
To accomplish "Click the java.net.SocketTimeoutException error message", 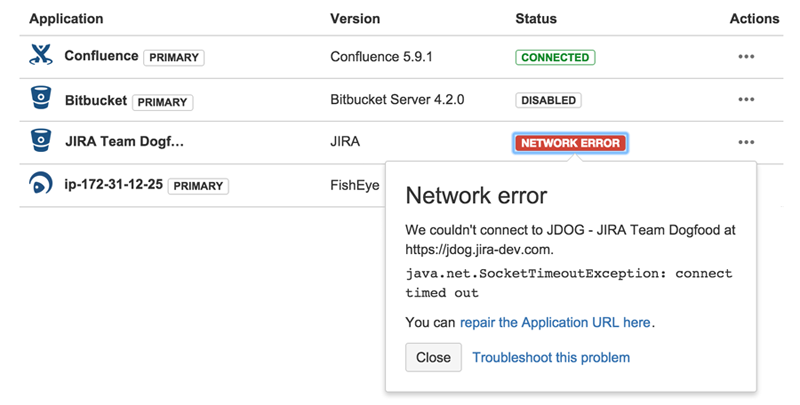I will [x=569, y=283].
